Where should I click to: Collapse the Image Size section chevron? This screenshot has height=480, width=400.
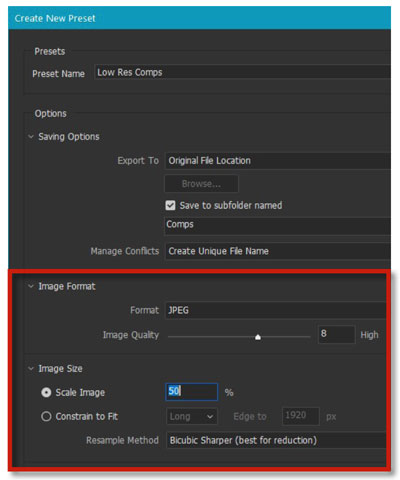pos(31,369)
